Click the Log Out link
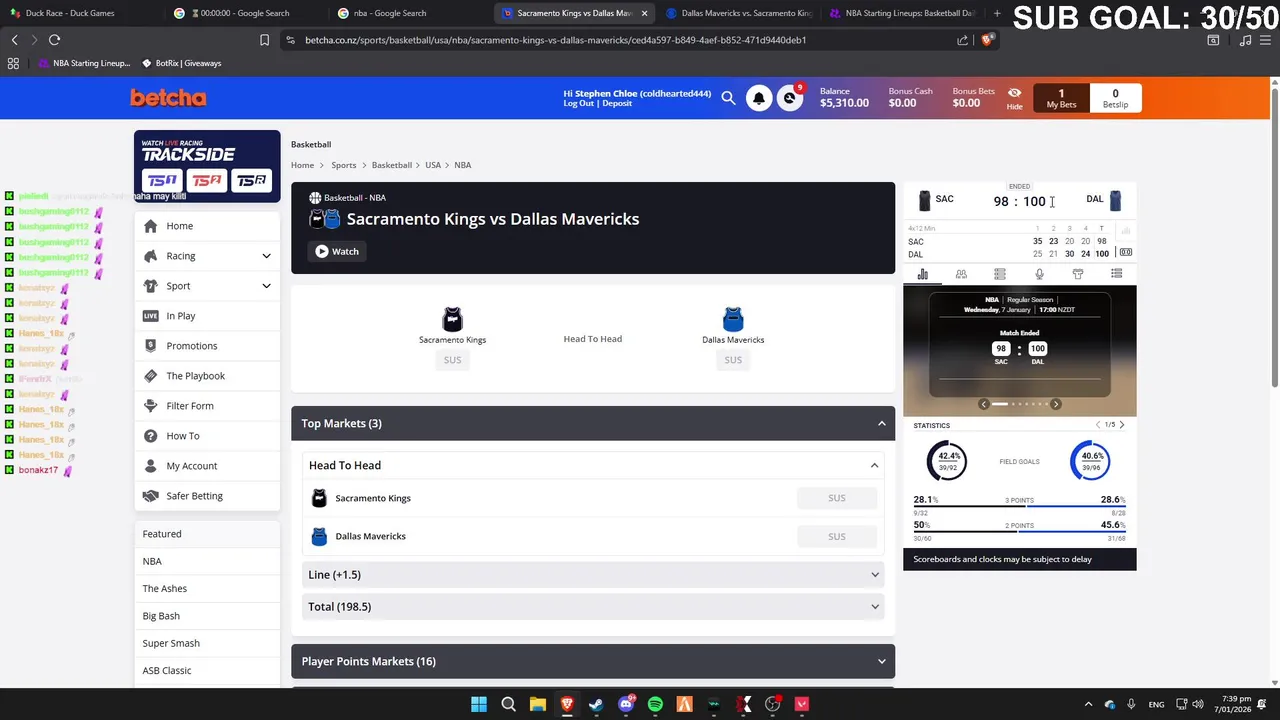1280x720 pixels. (x=579, y=103)
